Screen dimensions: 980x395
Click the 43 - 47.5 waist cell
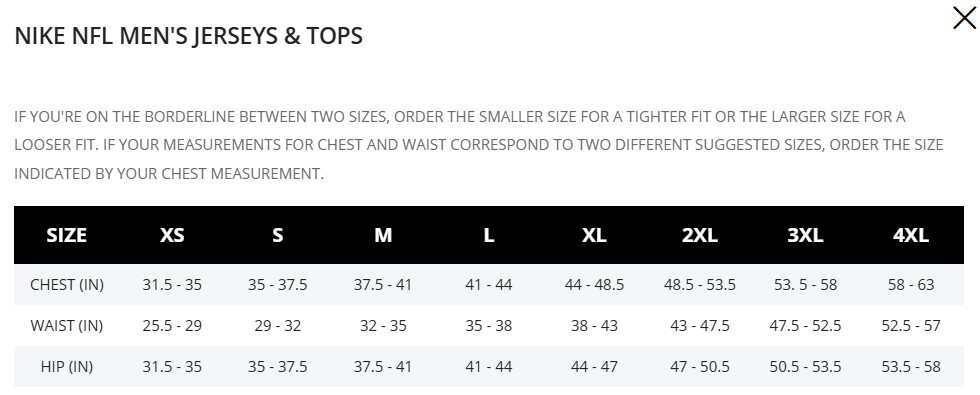point(699,326)
